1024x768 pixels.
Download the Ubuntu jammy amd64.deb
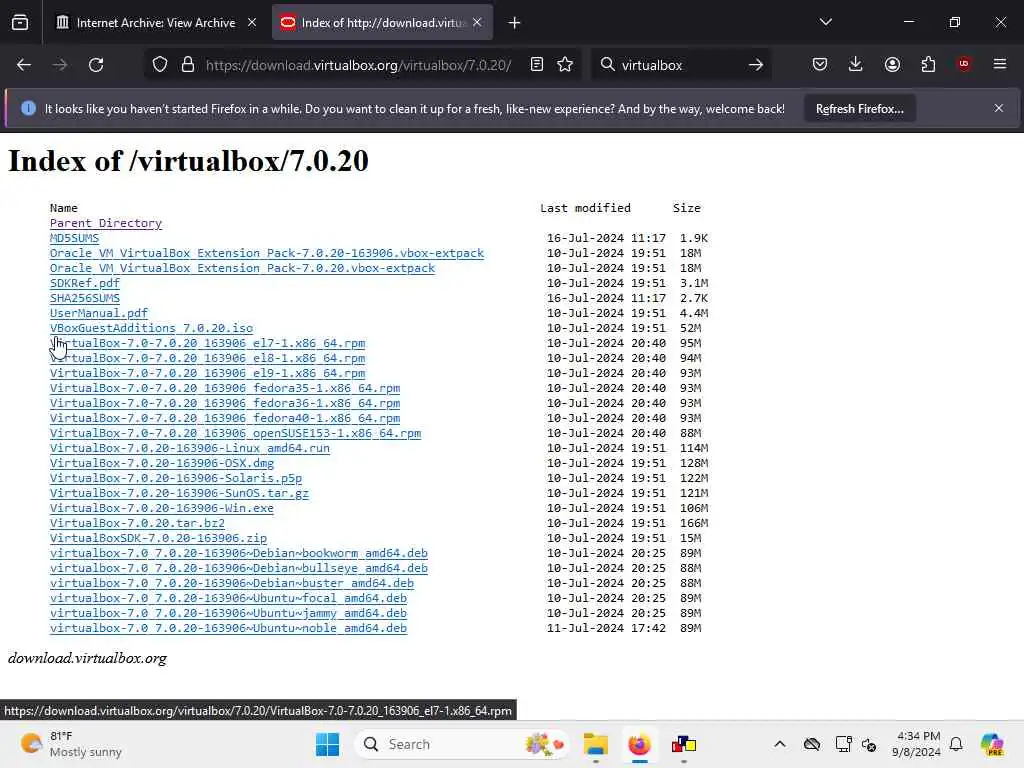[229, 614]
